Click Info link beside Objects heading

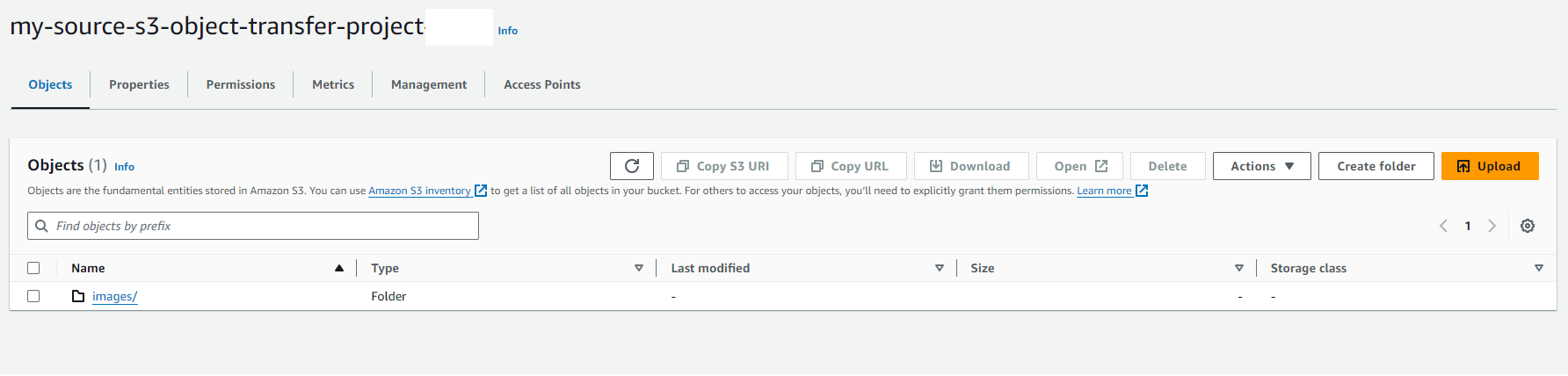(x=125, y=167)
